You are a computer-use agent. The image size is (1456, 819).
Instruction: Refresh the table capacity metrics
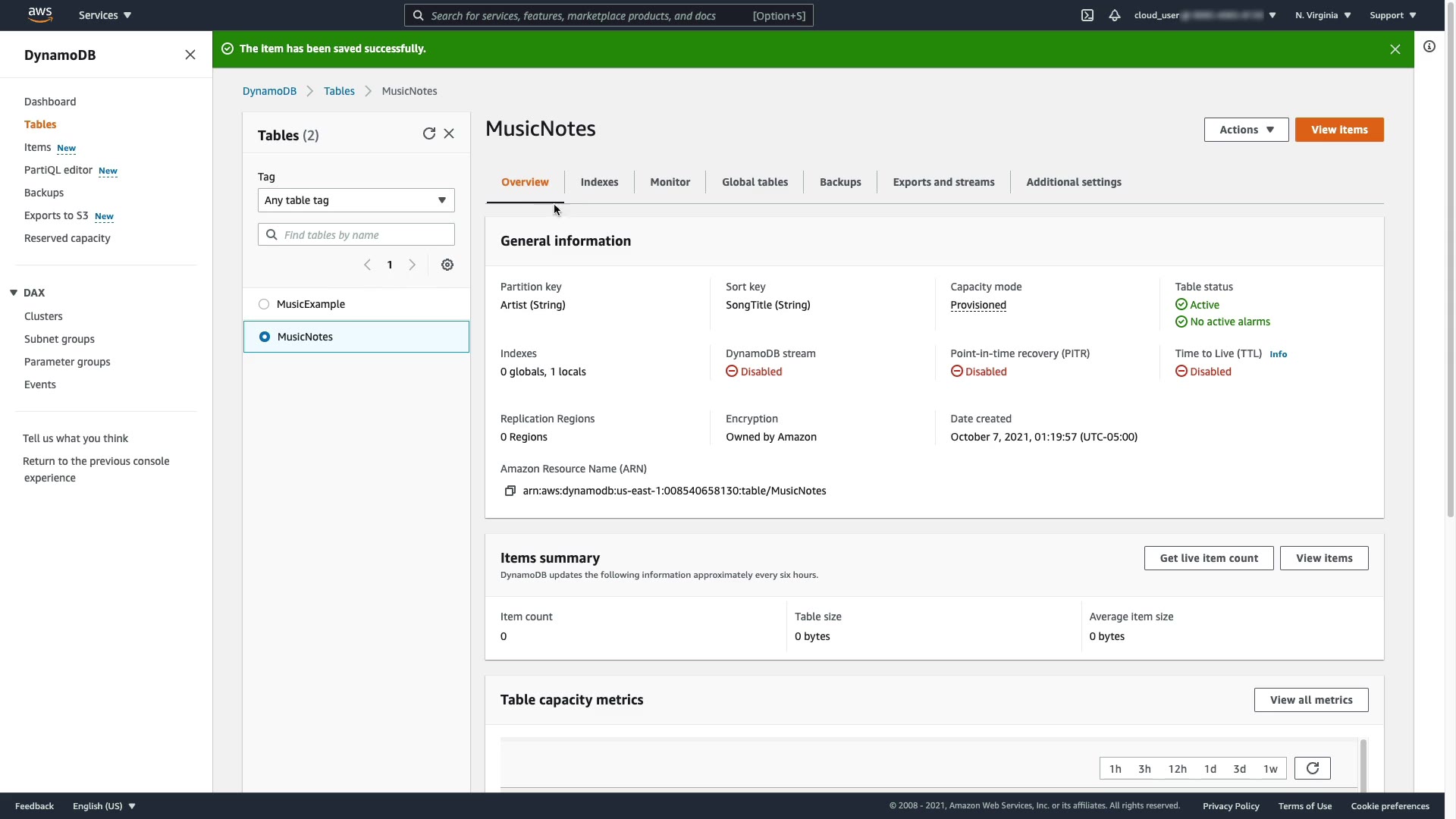point(1312,768)
